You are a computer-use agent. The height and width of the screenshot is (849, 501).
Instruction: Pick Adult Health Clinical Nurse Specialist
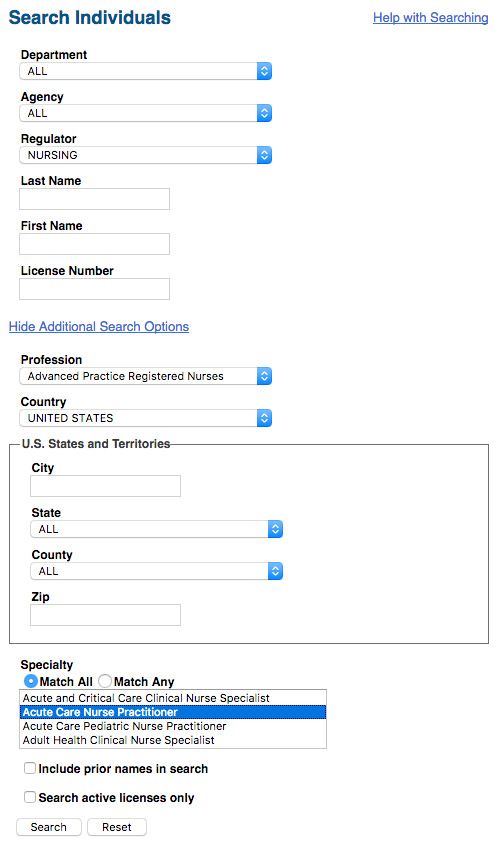coord(173,740)
